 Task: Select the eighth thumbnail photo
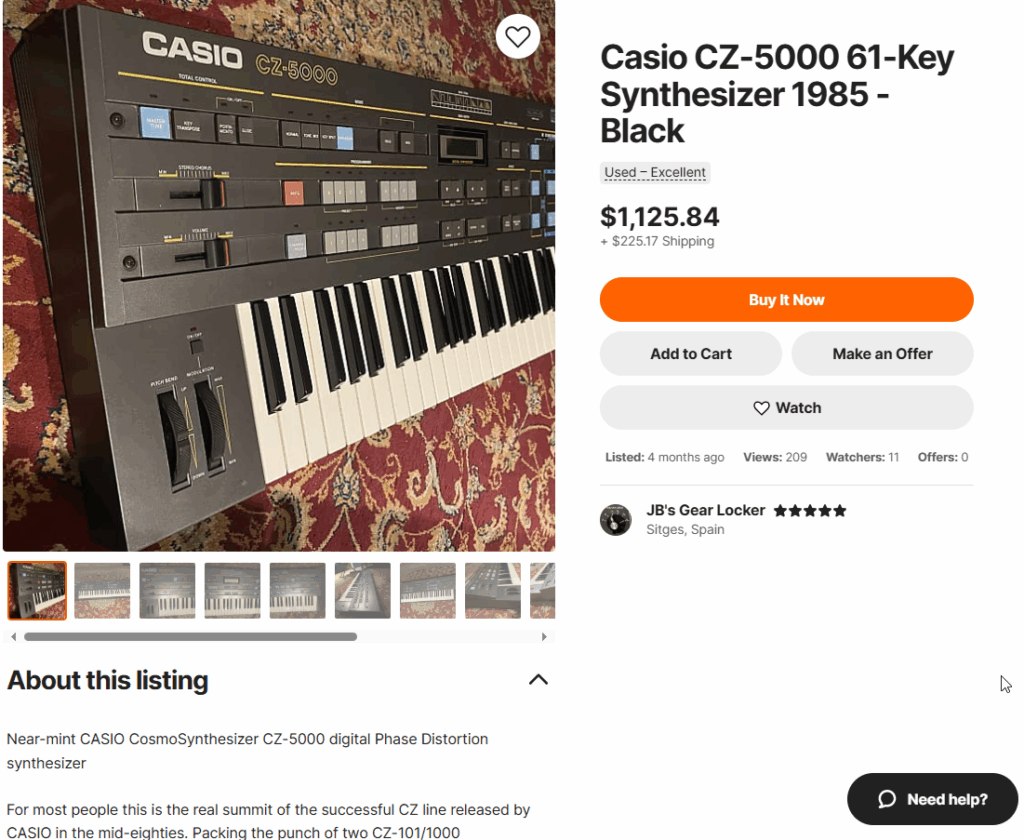coord(492,591)
